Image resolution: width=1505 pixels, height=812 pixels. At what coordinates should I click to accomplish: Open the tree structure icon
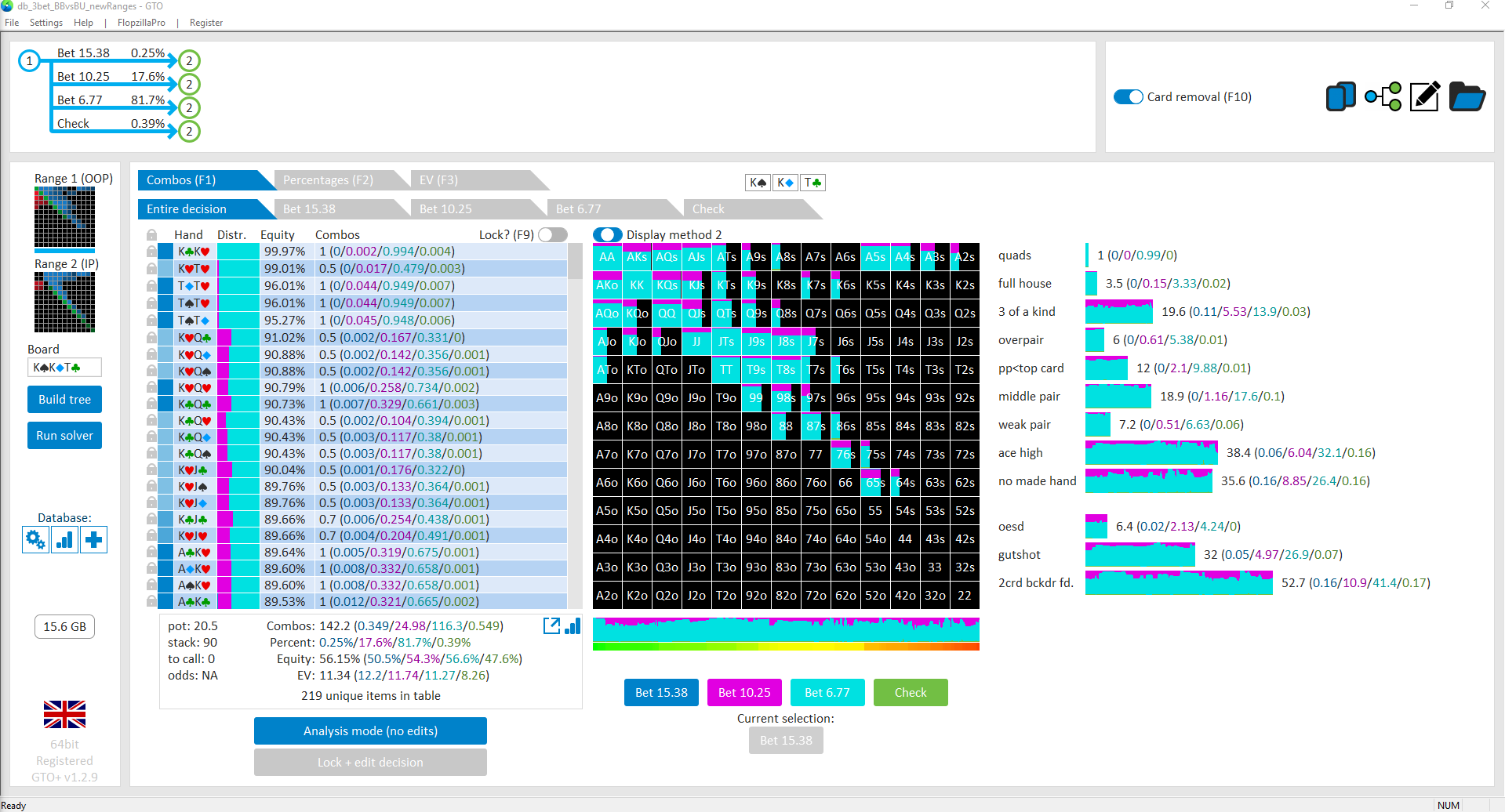[x=1383, y=97]
